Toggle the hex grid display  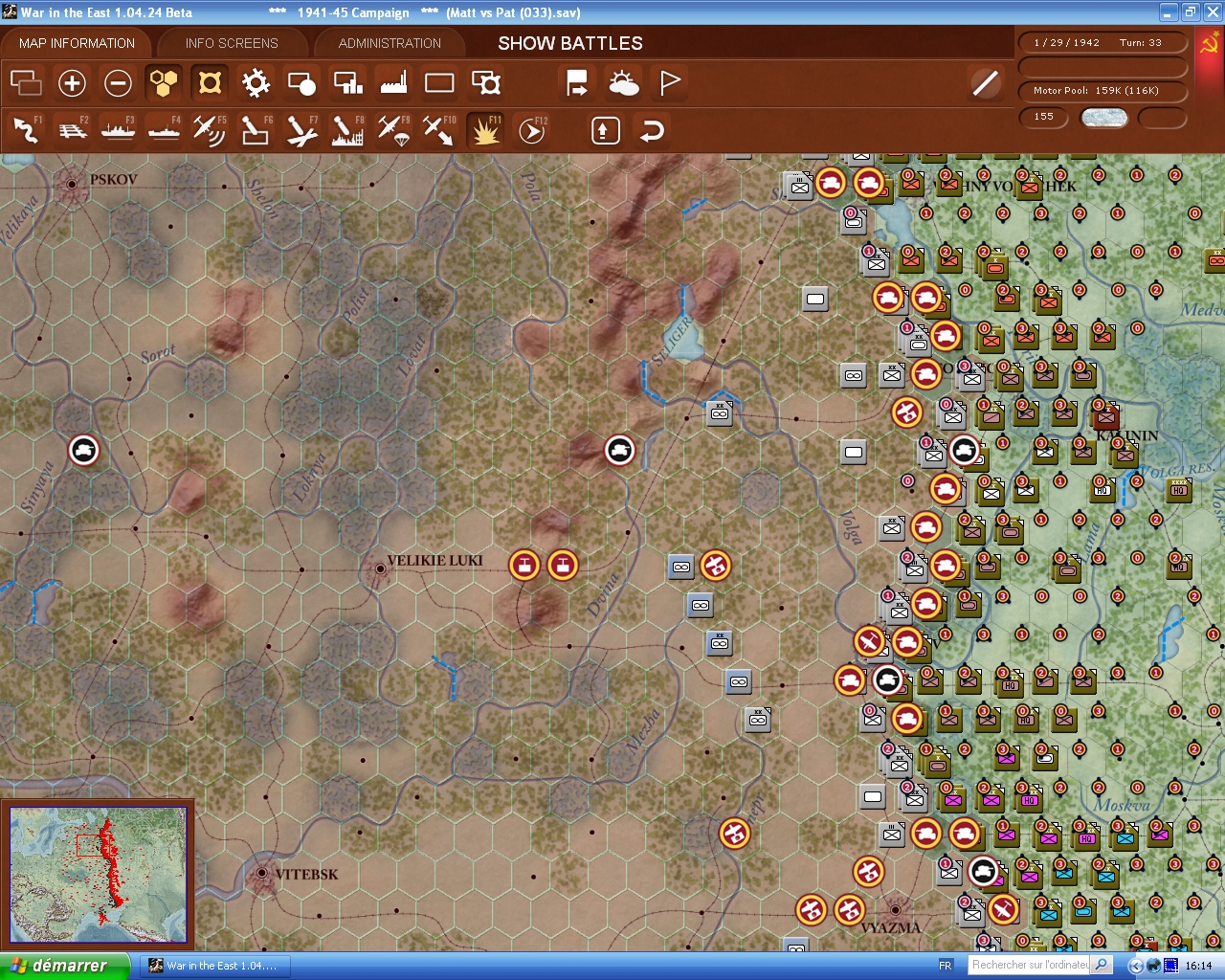(164, 83)
